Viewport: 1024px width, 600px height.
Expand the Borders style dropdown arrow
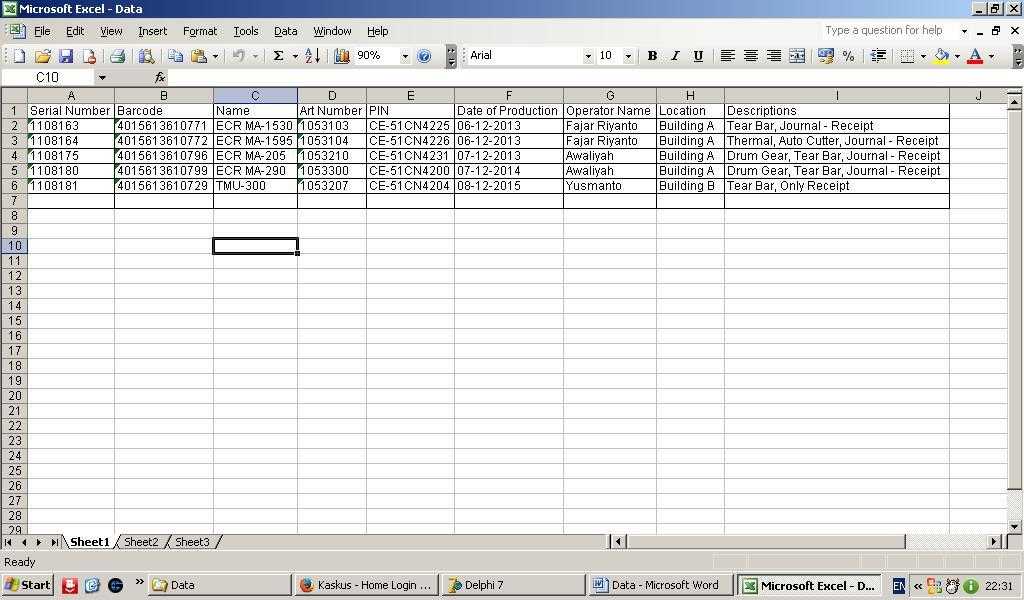923,56
